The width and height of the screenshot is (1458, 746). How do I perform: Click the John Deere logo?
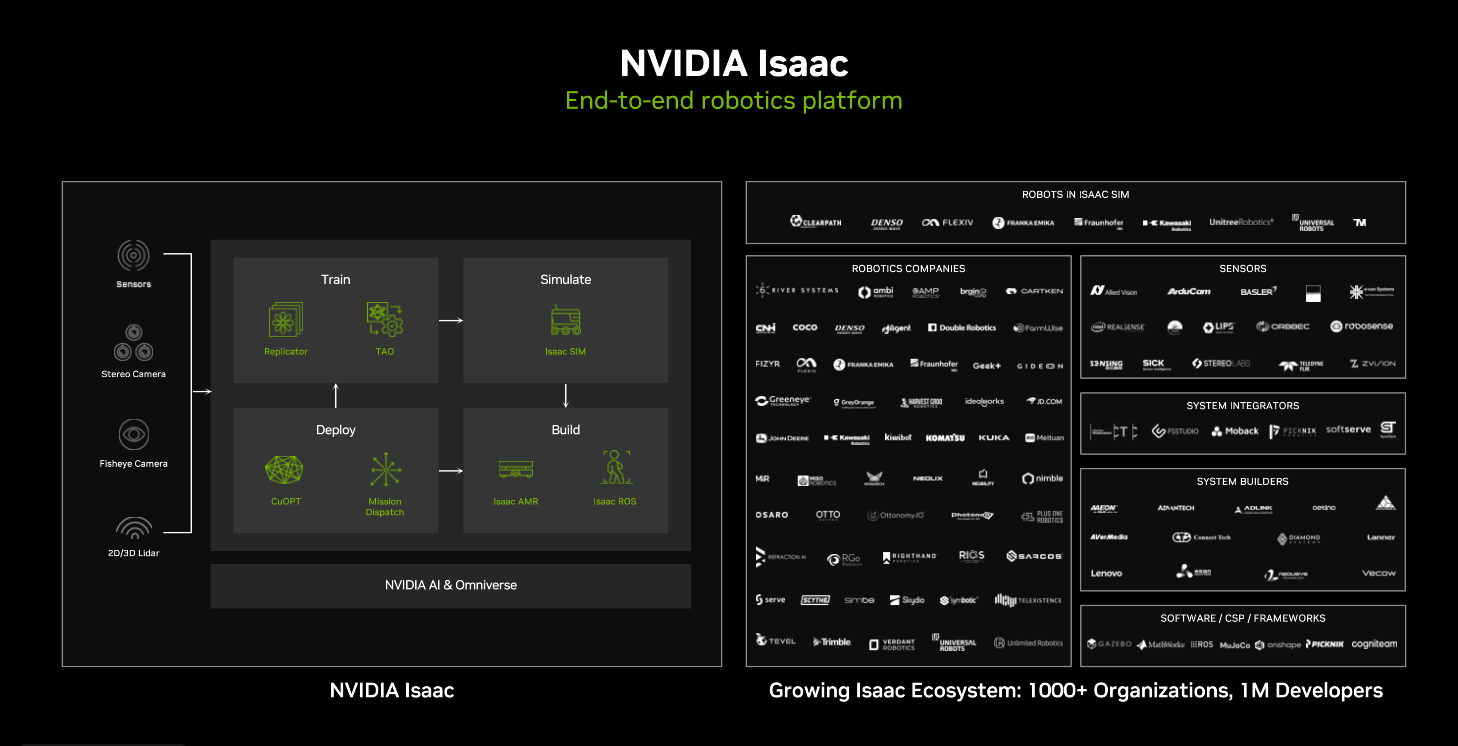[x=782, y=438]
